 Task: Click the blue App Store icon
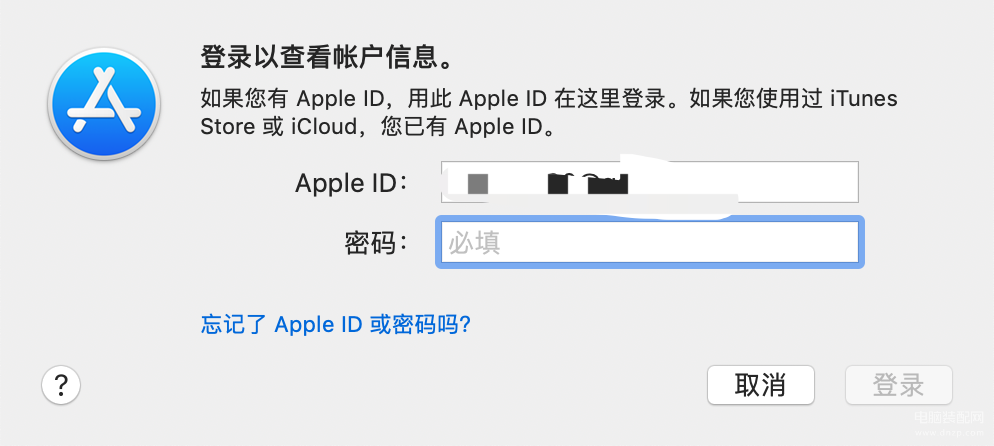coord(104,102)
